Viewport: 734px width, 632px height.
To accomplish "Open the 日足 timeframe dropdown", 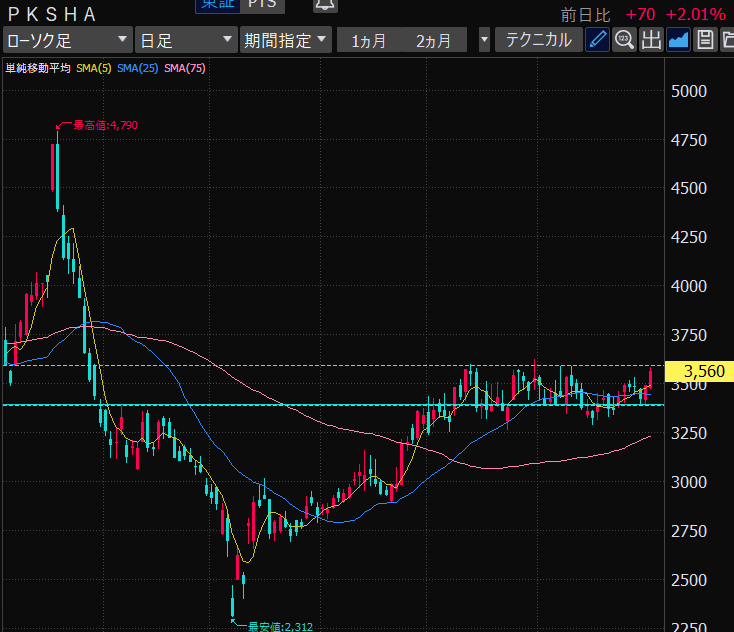I will coord(186,40).
